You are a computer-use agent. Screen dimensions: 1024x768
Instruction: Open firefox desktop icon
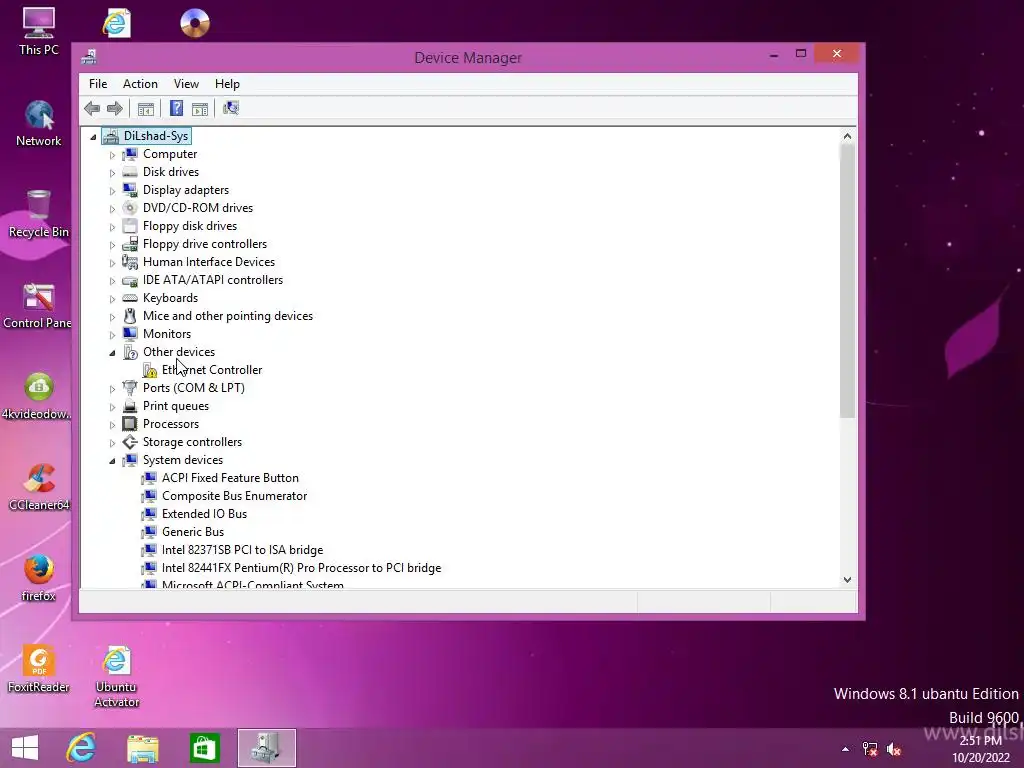point(39,577)
